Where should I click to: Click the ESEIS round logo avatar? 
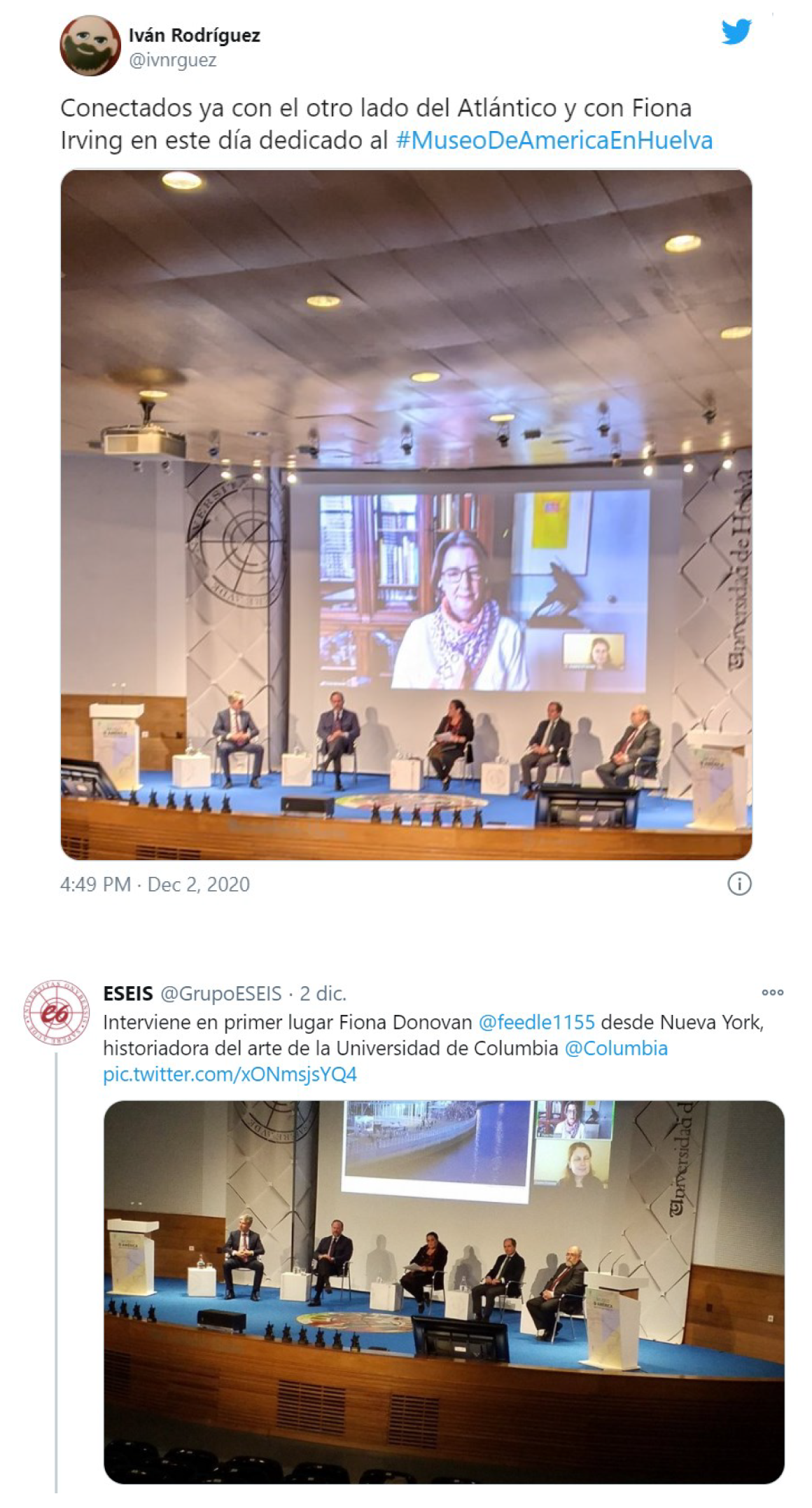click(x=57, y=1012)
